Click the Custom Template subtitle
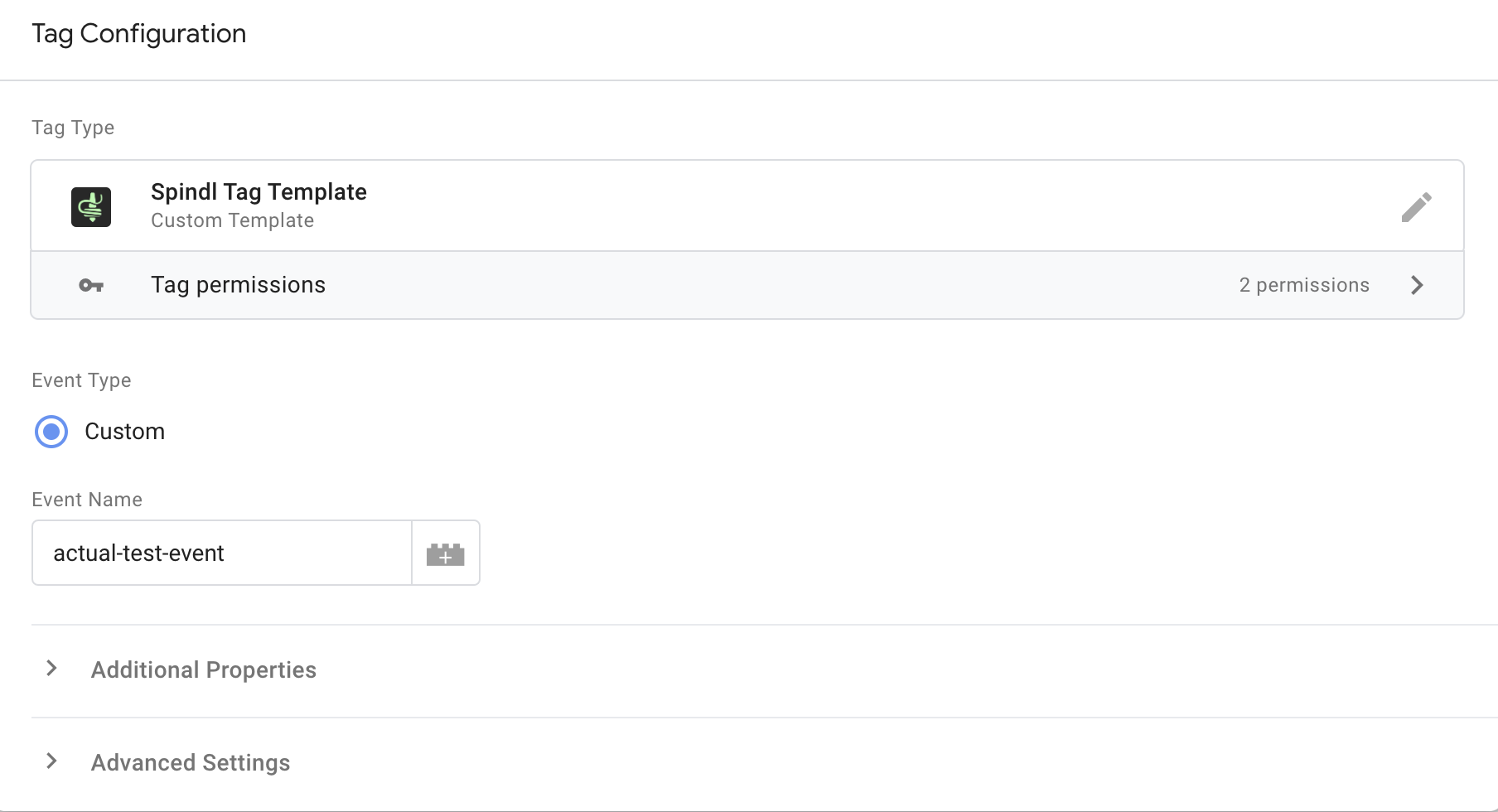The width and height of the screenshot is (1498, 812). tap(232, 220)
